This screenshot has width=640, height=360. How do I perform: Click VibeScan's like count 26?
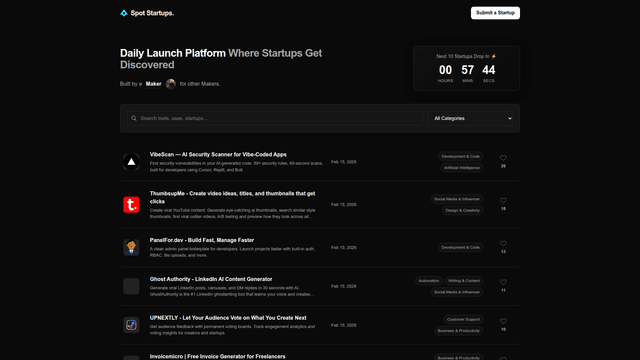click(503, 166)
